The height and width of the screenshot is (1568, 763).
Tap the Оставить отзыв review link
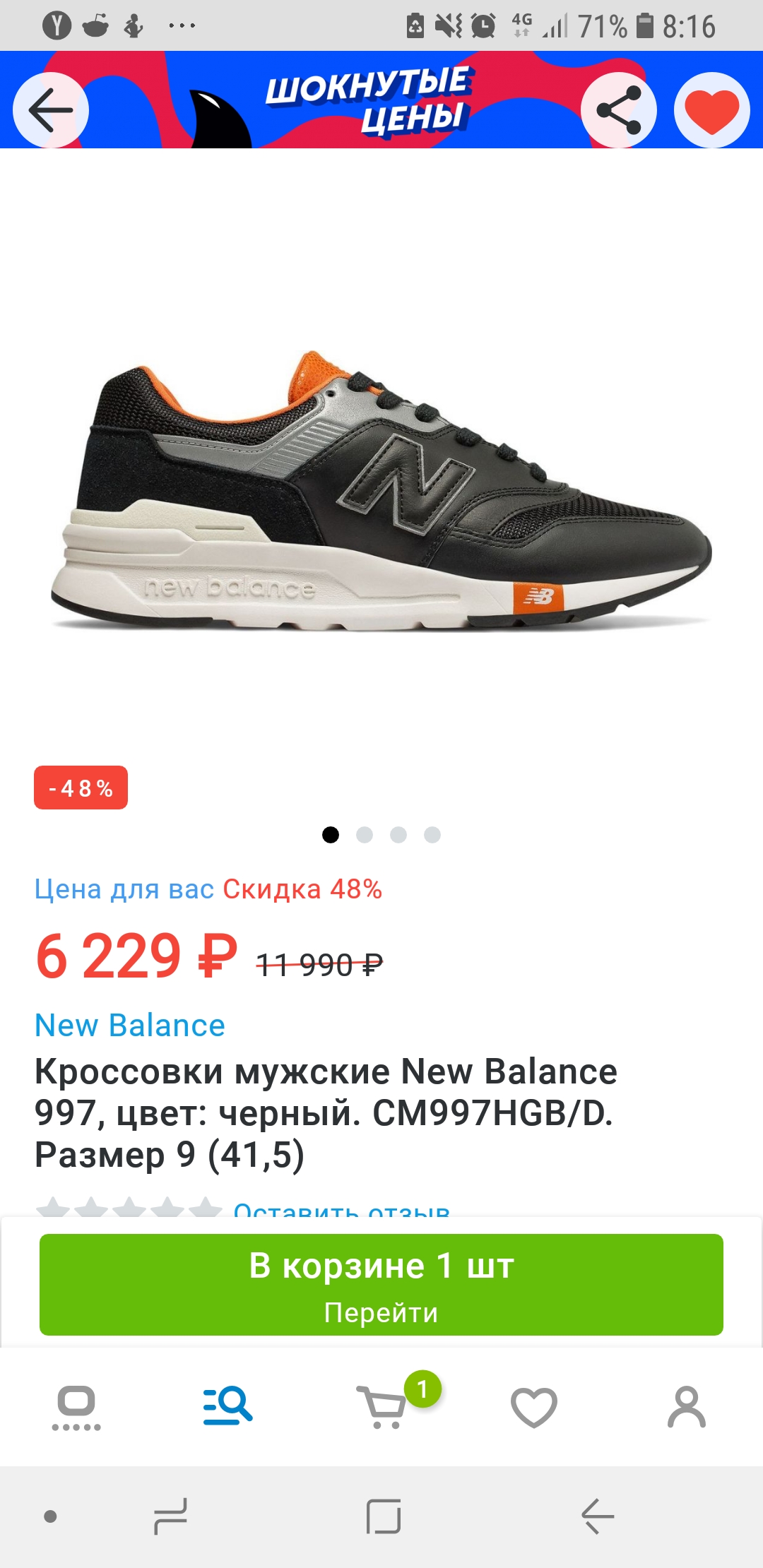tap(342, 1209)
